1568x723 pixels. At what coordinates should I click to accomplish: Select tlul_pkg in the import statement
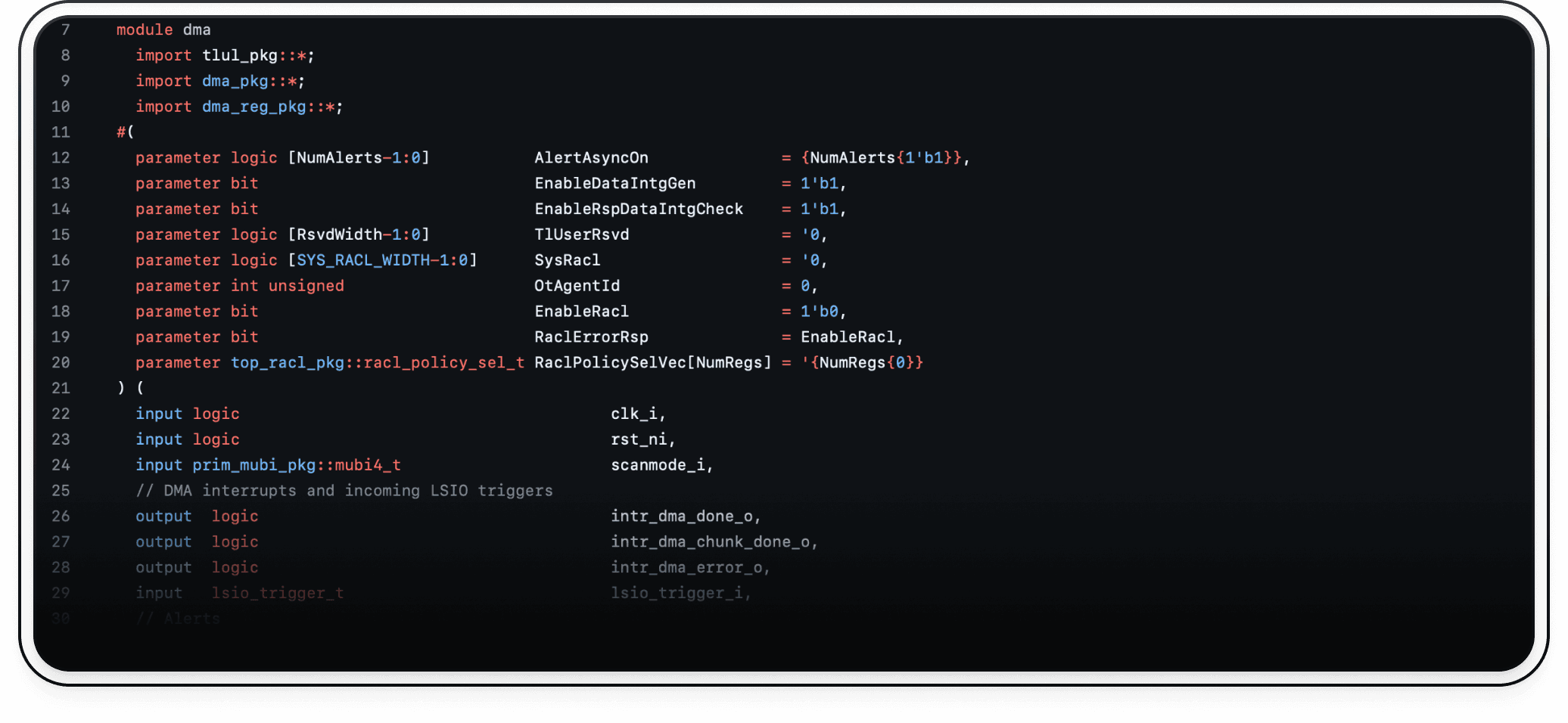[x=240, y=55]
